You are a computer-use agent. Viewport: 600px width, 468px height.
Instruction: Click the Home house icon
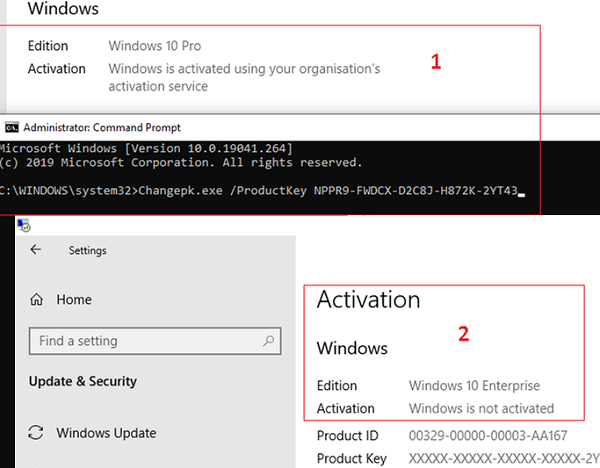point(37,298)
